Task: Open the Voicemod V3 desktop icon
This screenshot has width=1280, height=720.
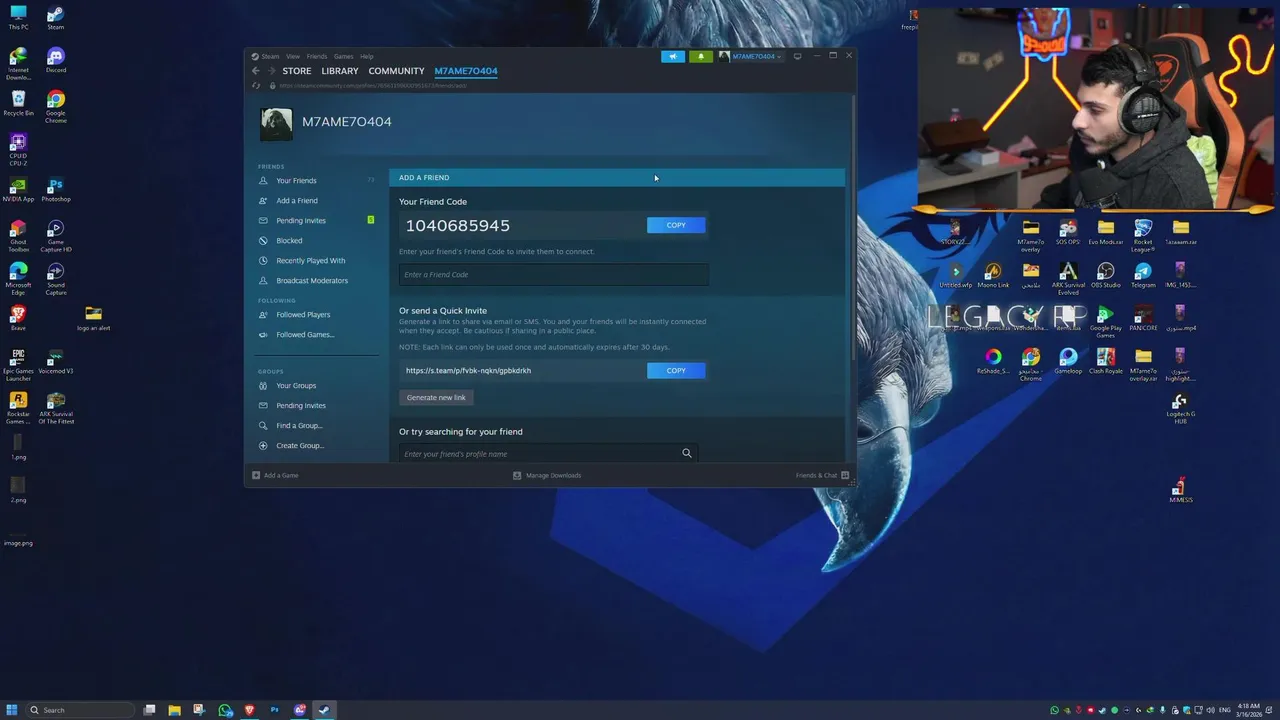Action: pos(56,361)
